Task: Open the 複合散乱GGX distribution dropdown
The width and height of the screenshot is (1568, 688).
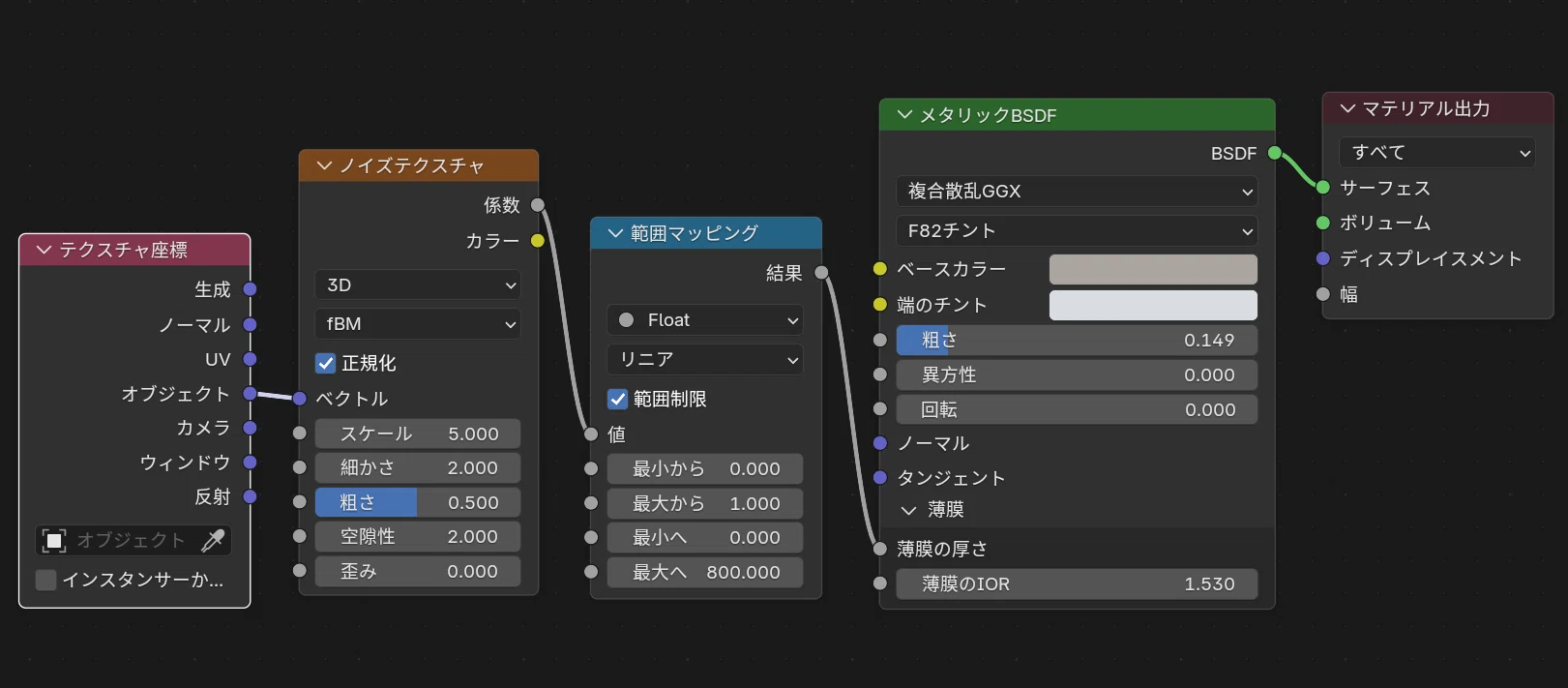Action: pyautogui.click(x=1077, y=191)
